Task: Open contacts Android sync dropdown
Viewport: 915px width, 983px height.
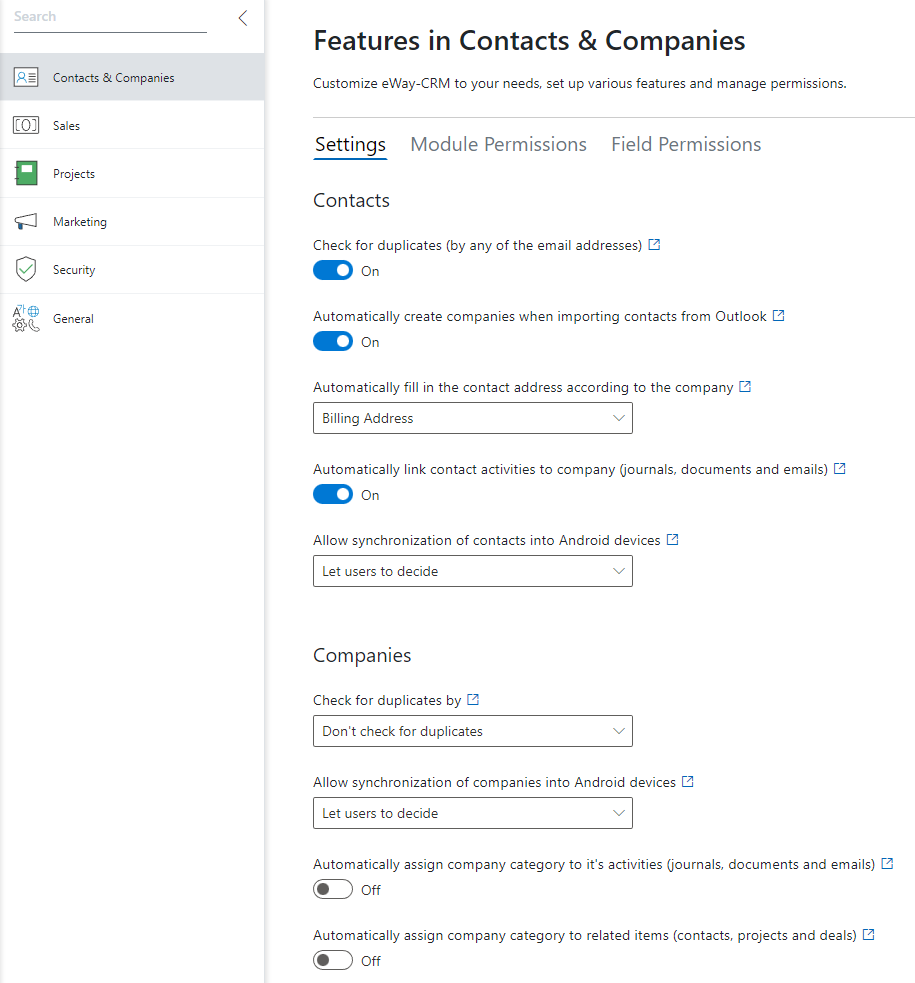Action: pos(473,571)
